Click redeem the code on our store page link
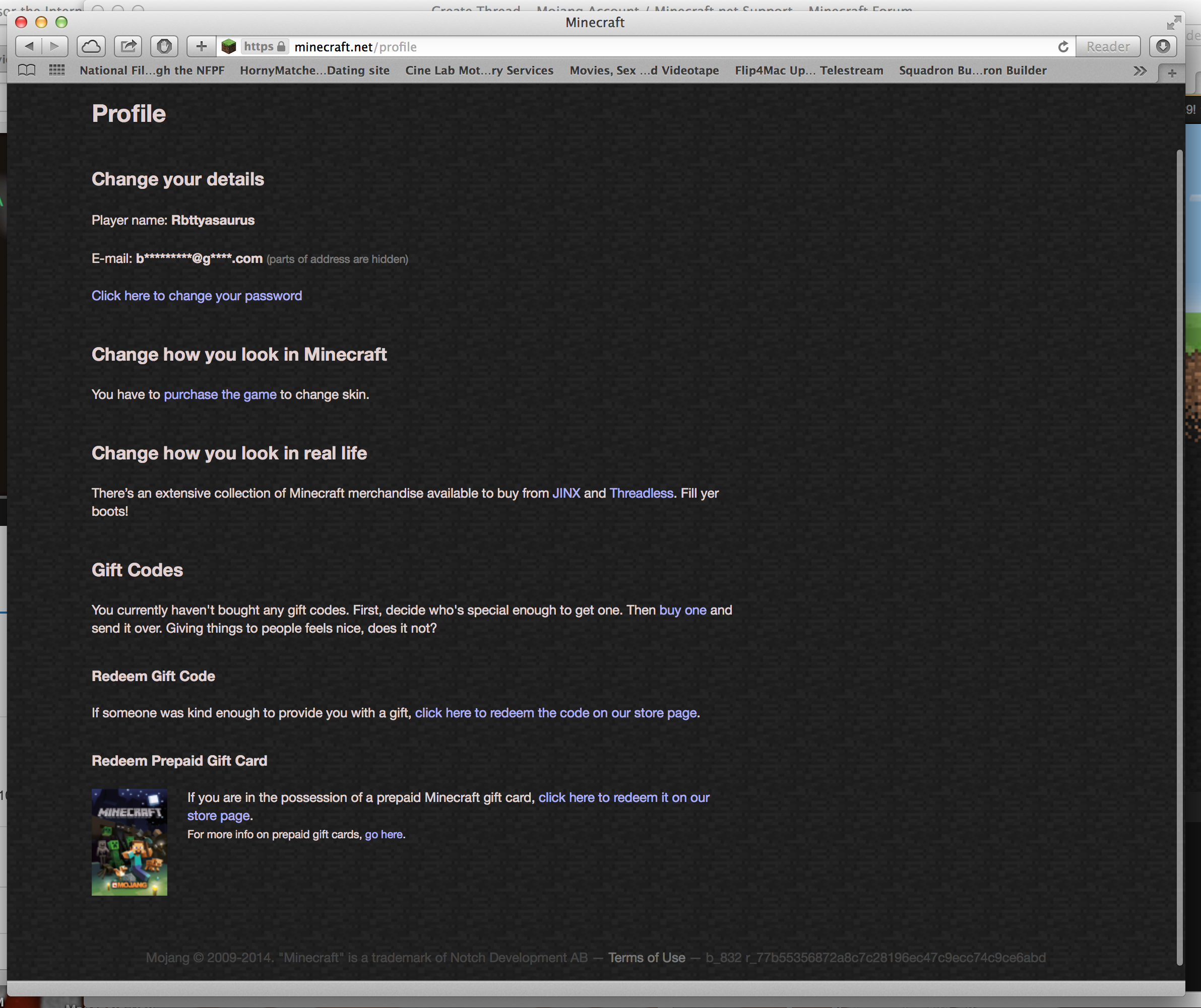Screen dimensions: 1201x1008 point(556,713)
